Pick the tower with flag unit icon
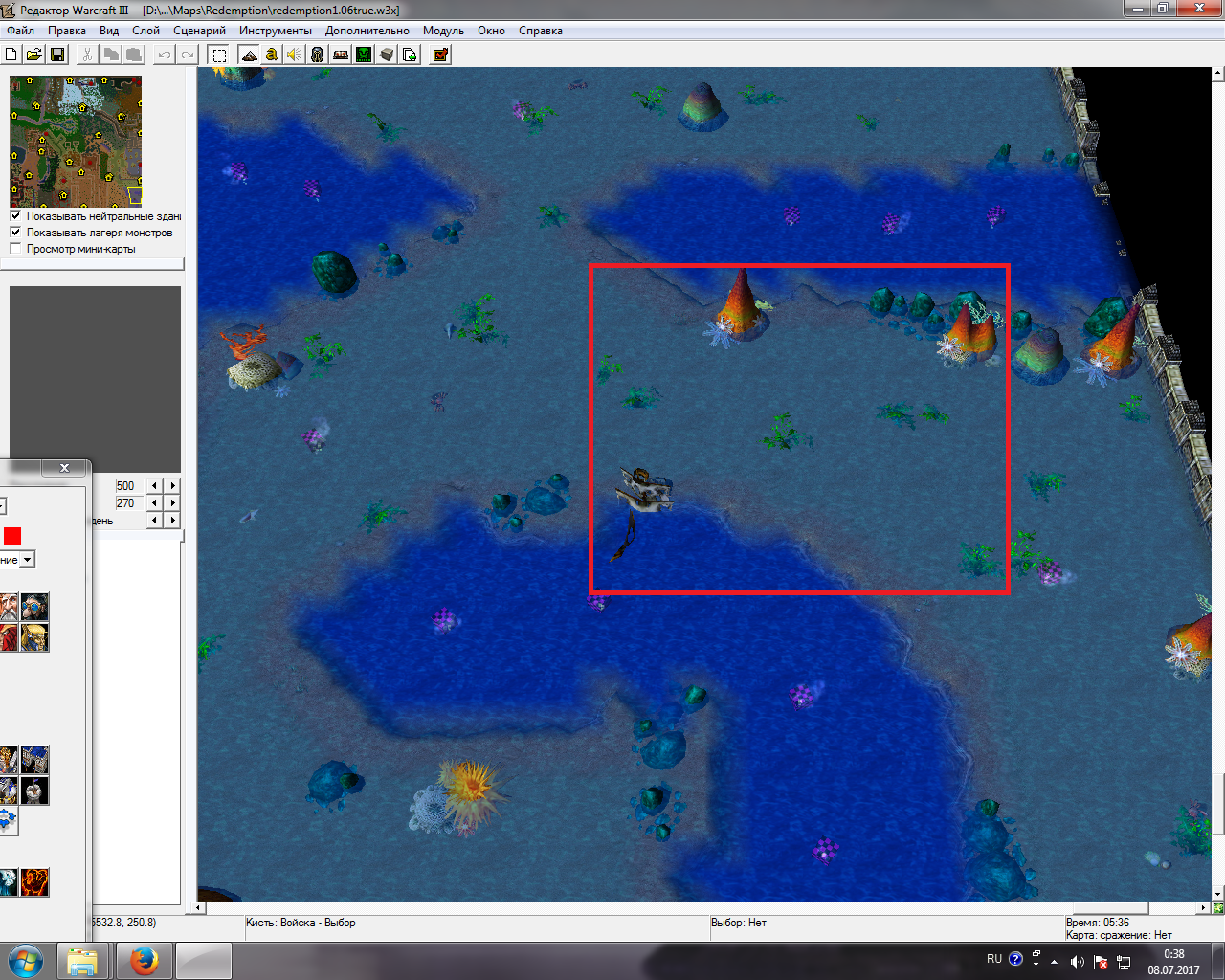 (34, 791)
